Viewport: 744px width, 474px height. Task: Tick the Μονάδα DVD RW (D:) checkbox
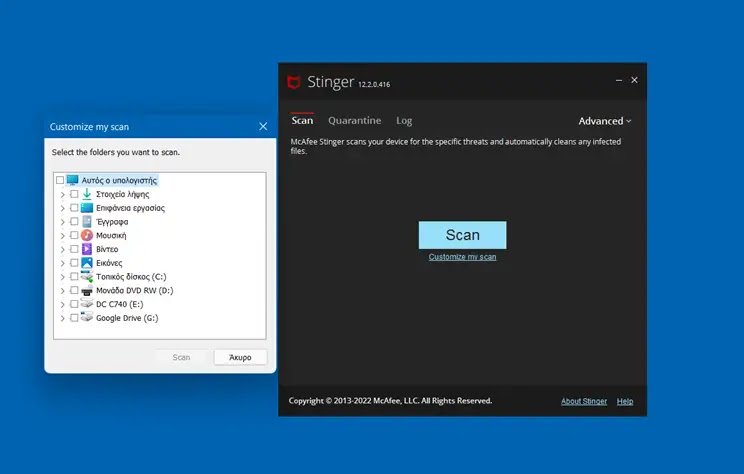pos(74,290)
